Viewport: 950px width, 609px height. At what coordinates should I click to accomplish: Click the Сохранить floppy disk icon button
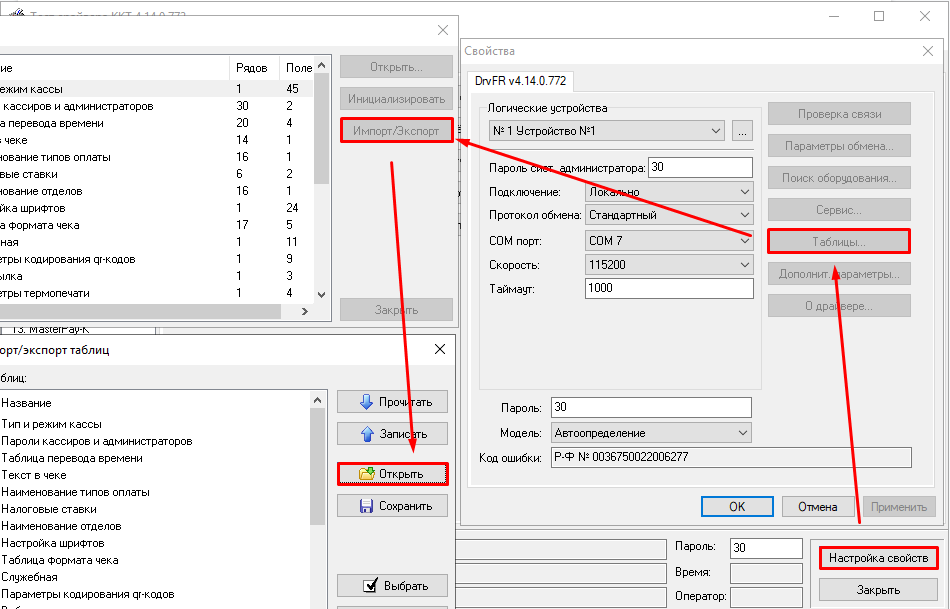pyautogui.click(x=366, y=506)
